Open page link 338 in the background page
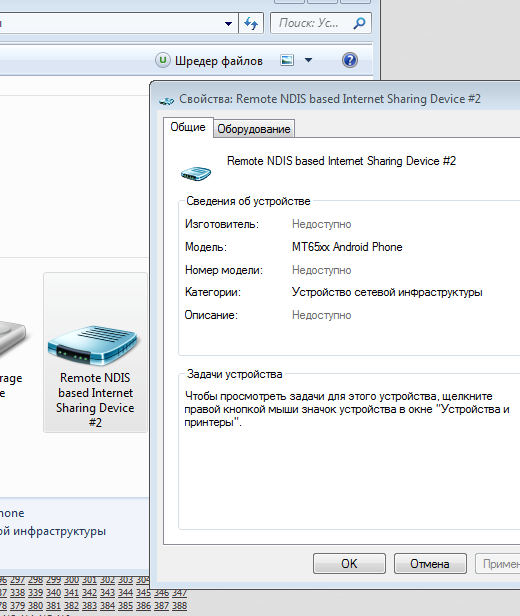Viewport: 520px width, 616px height. [17, 593]
